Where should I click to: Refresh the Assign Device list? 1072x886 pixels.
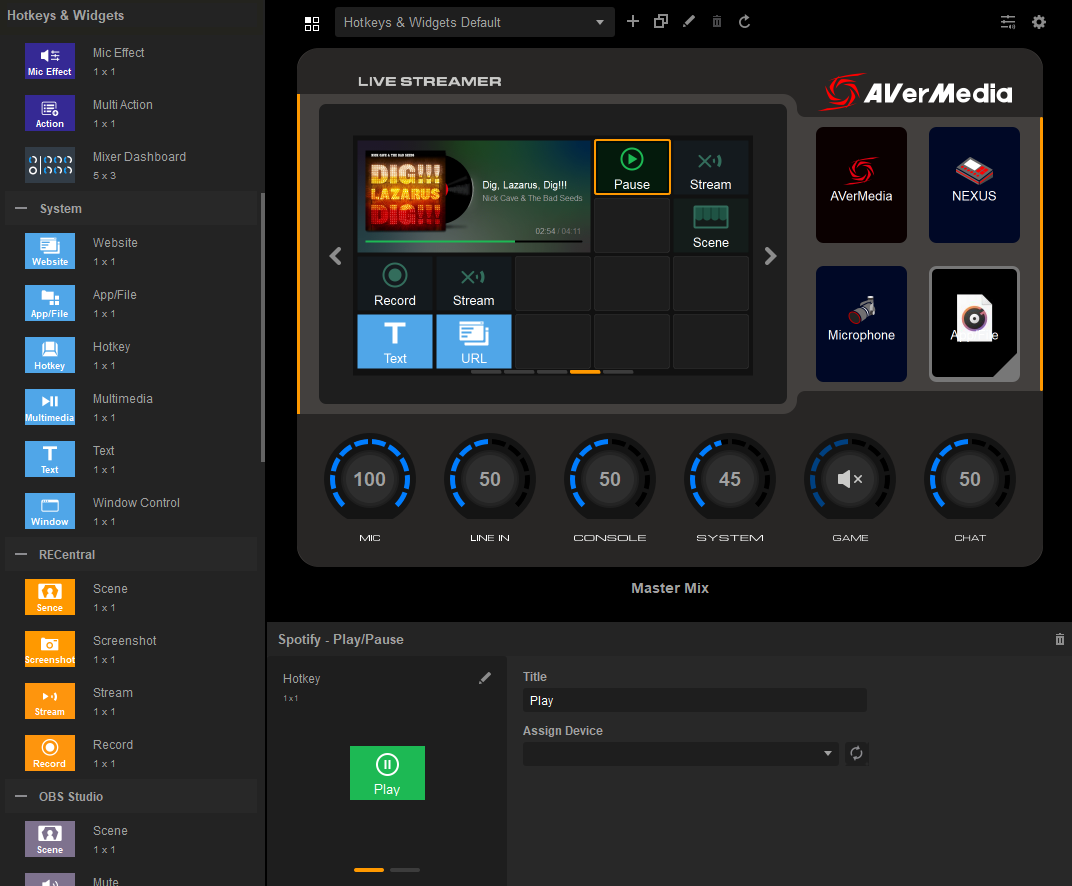click(856, 753)
